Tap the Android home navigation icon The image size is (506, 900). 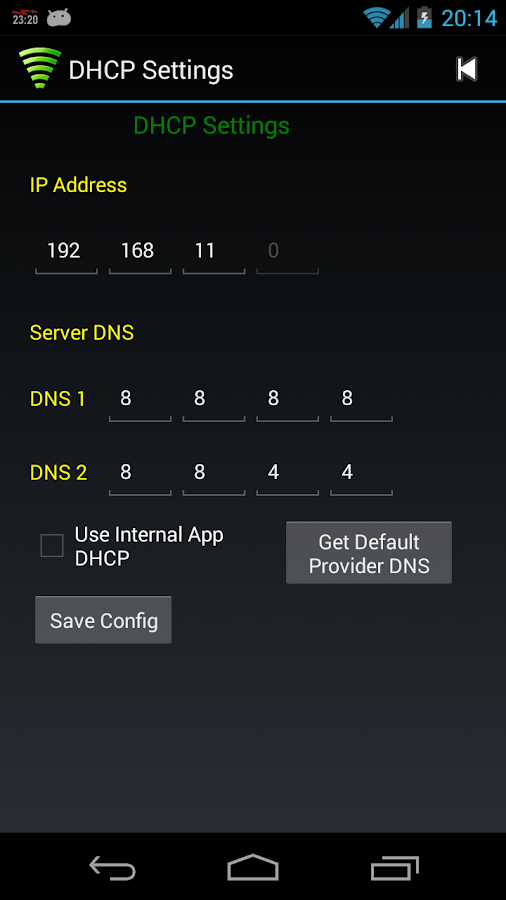[x=252, y=867]
